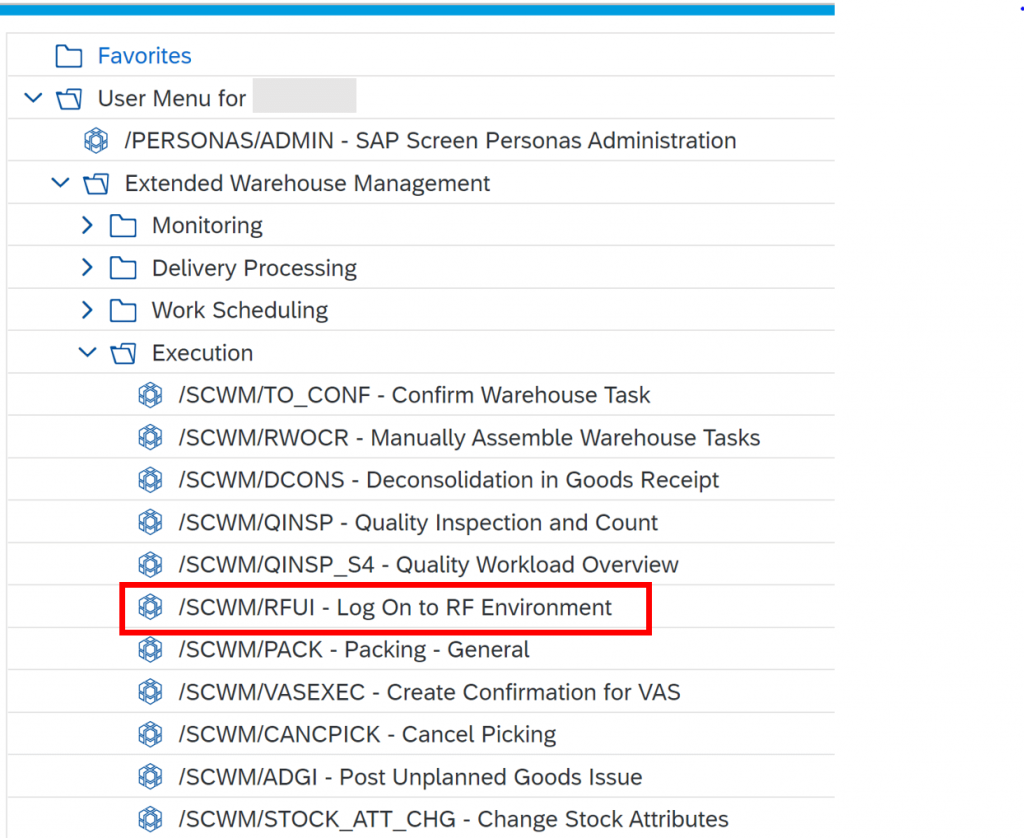Click the transaction icon for /PERSONAS/ADMIN
Image resolution: width=1024 pixels, height=838 pixels.
click(x=96, y=140)
